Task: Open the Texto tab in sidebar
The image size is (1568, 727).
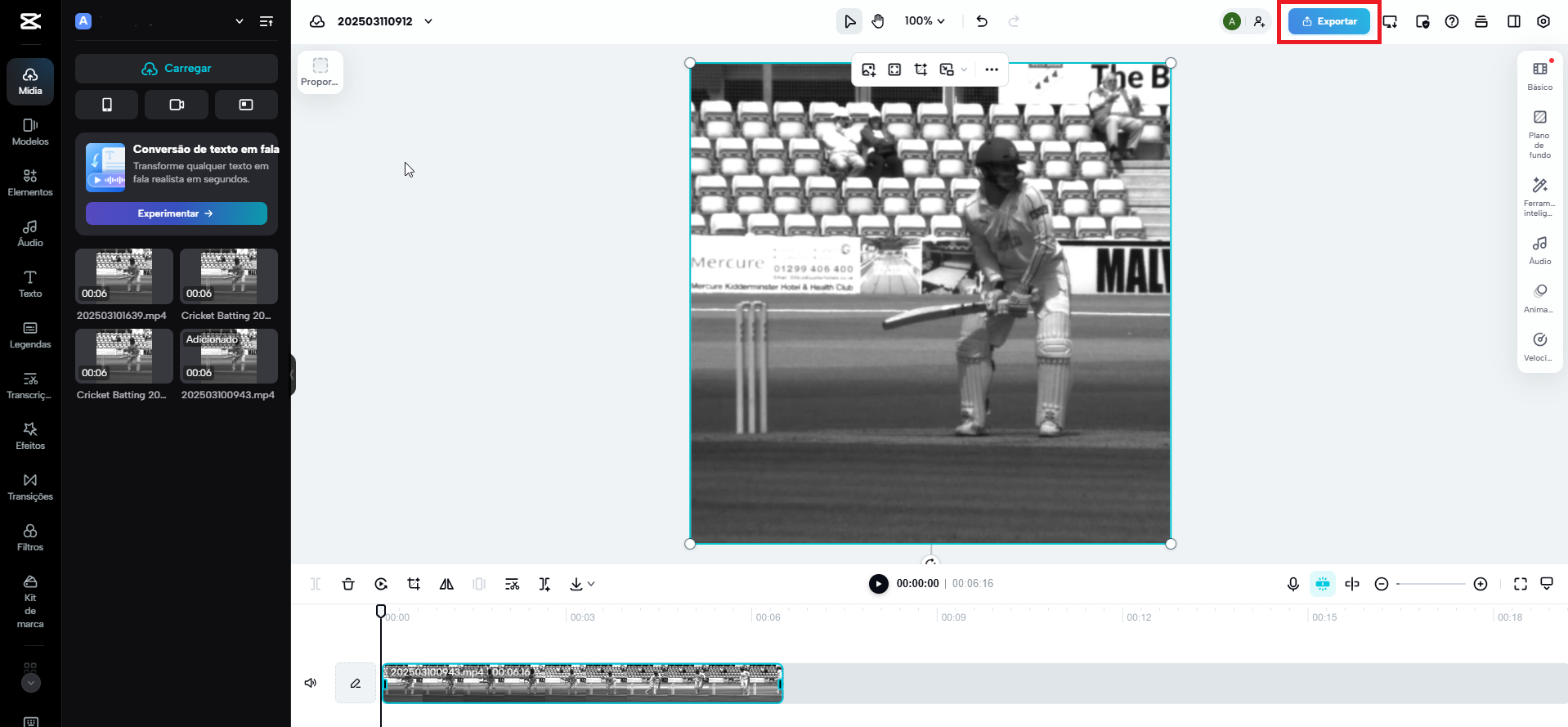Action: coord(30,284)
